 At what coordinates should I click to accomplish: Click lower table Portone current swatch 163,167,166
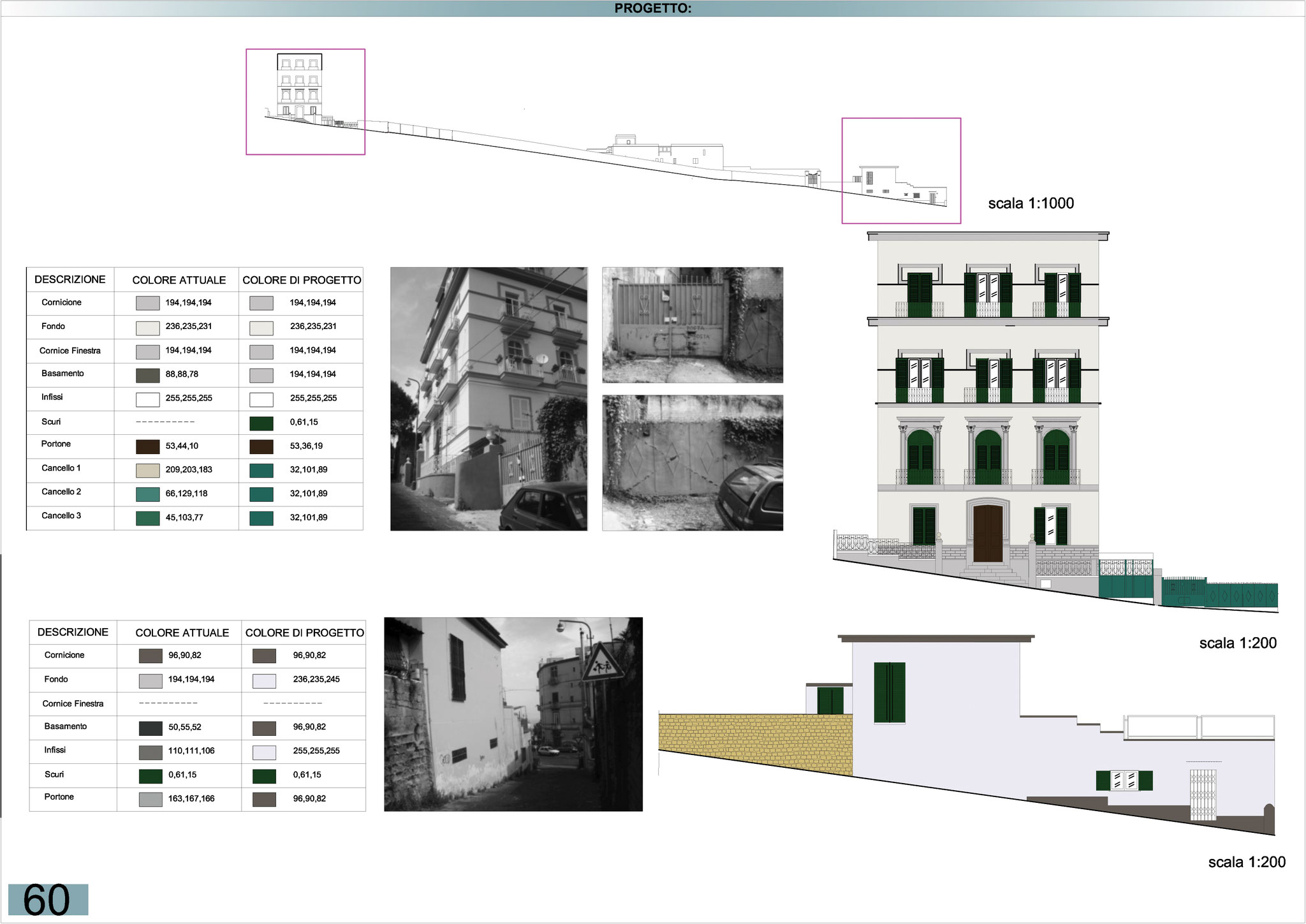point(150,799)
